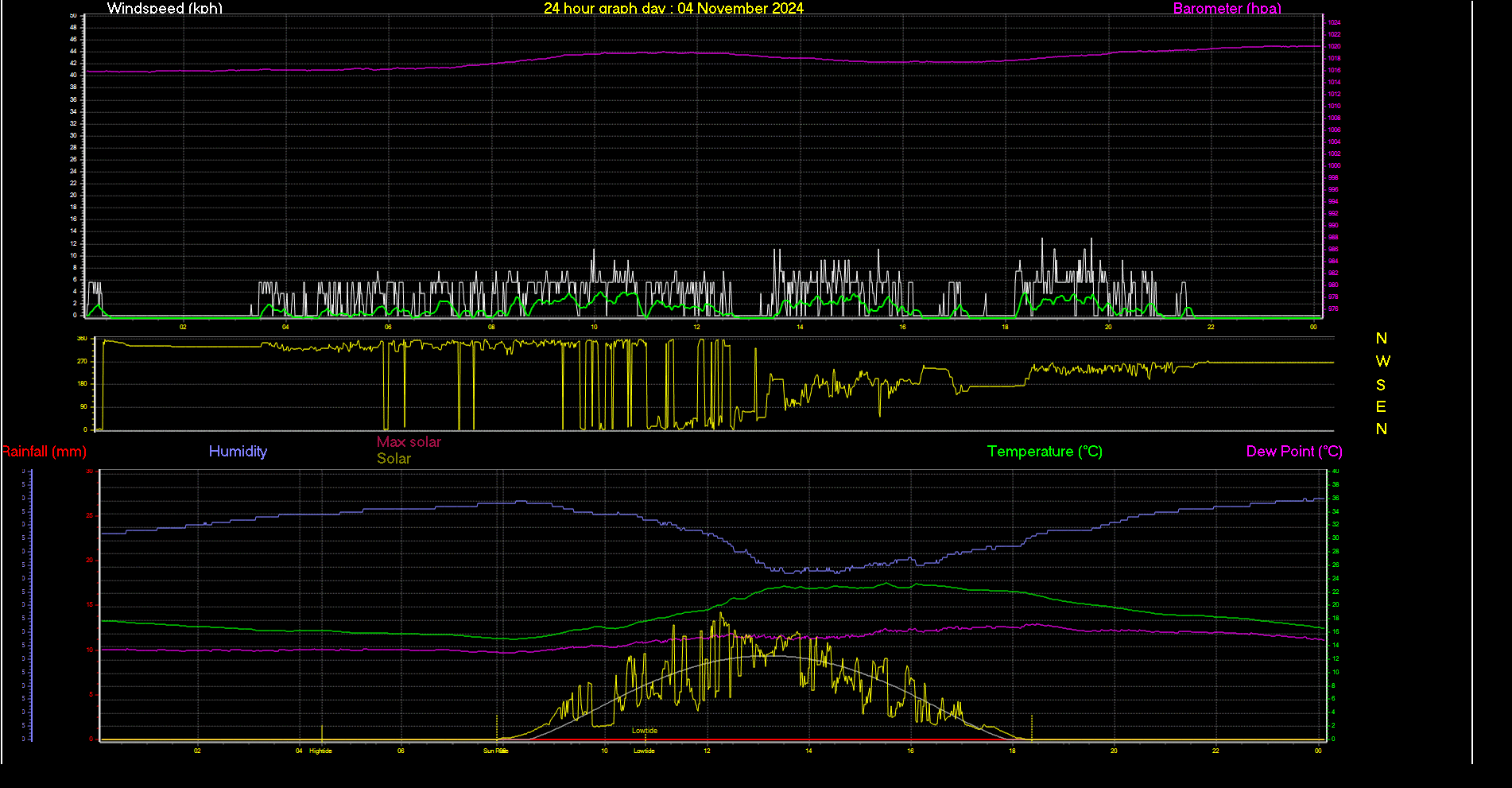The height and width of the screenshot is (788, 1512).
Task: Click wind direction scale value '180'
Action: 82,383
